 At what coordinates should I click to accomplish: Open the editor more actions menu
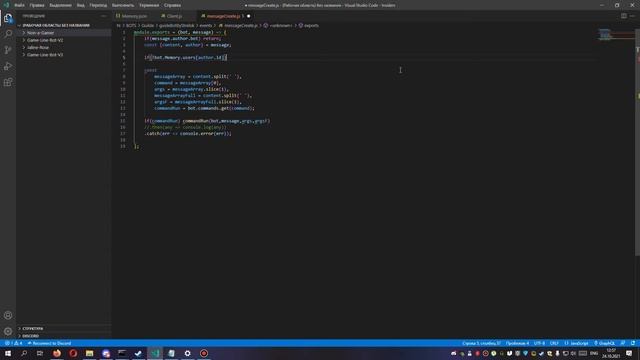pos(632,16)
